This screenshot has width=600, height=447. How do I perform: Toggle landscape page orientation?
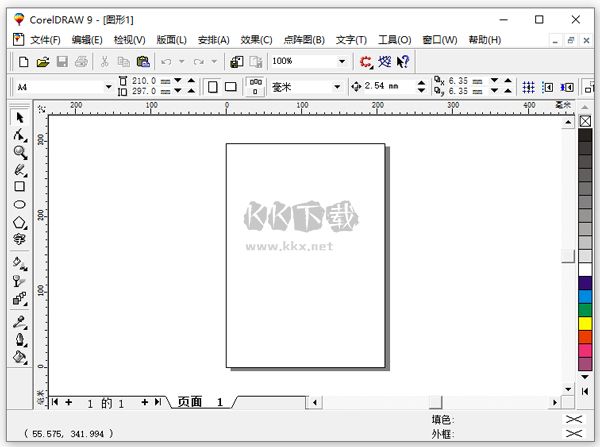230,87
